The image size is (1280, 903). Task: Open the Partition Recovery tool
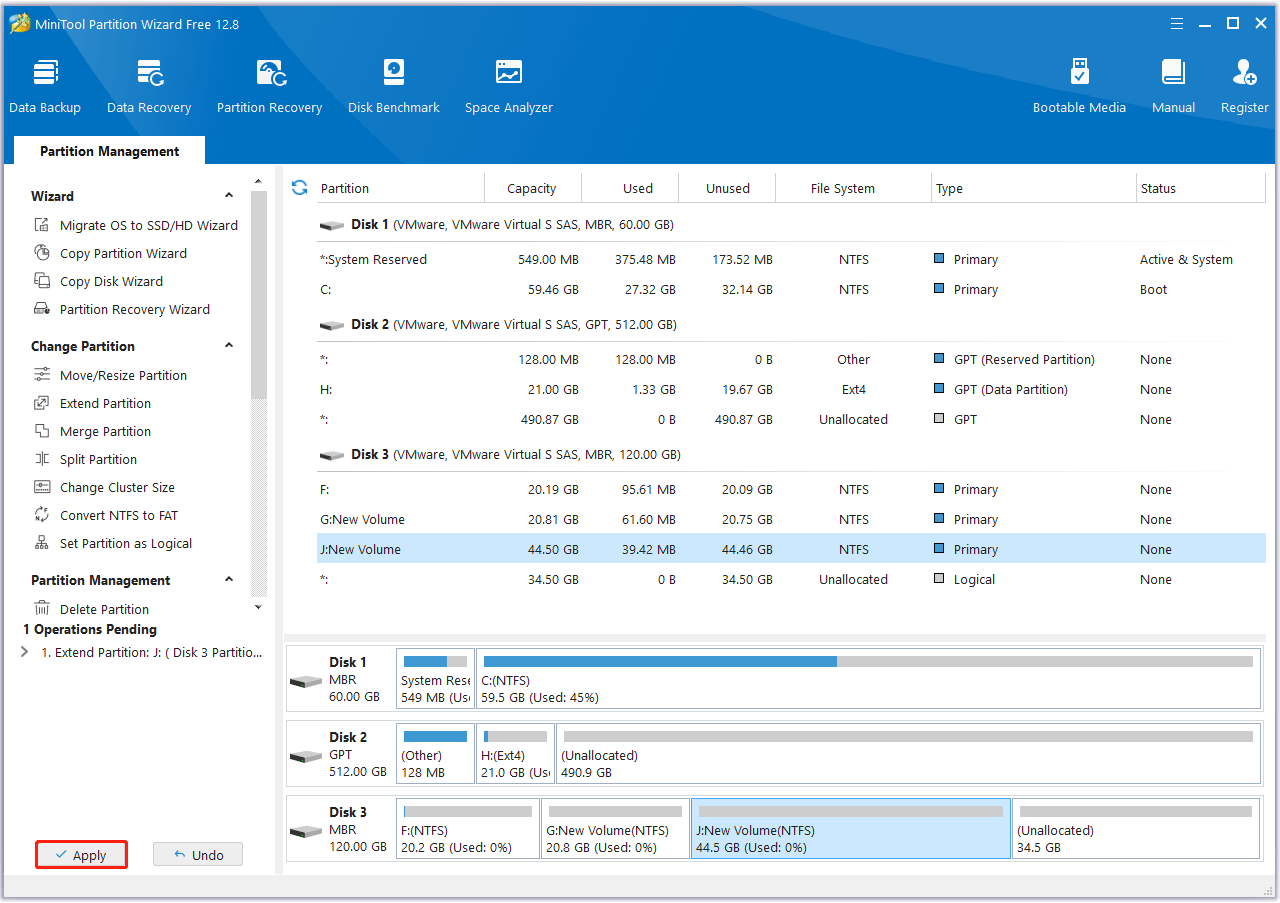tap(270, 87)
